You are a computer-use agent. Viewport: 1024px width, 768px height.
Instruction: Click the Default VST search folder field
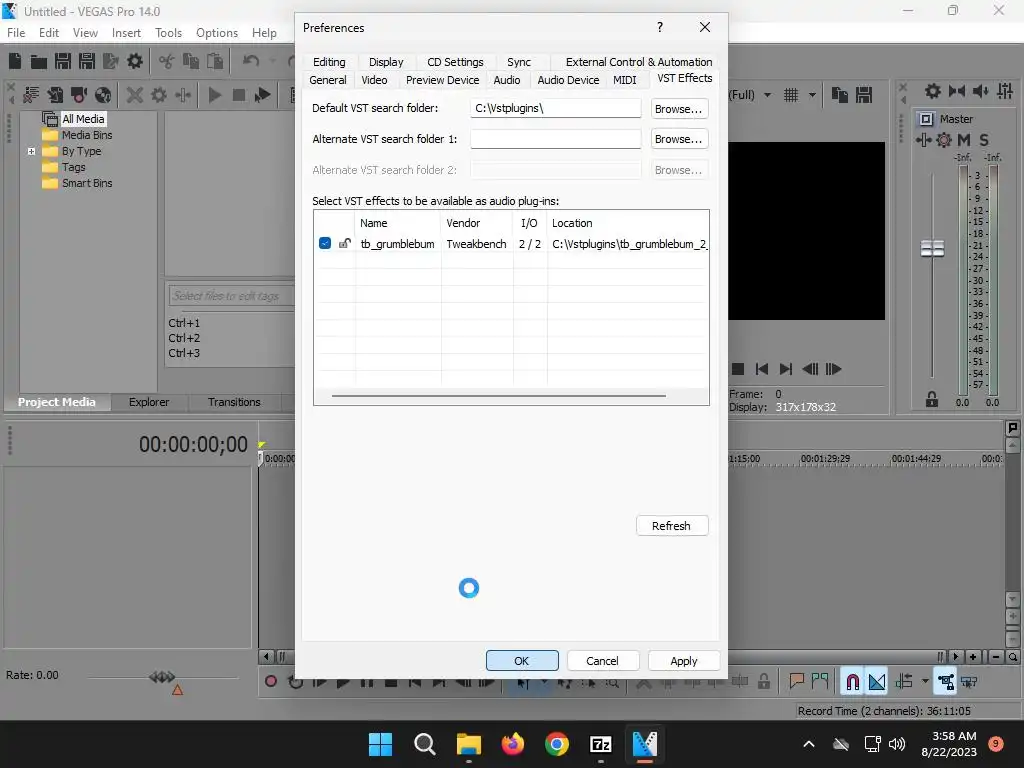(x=556, y=108)
